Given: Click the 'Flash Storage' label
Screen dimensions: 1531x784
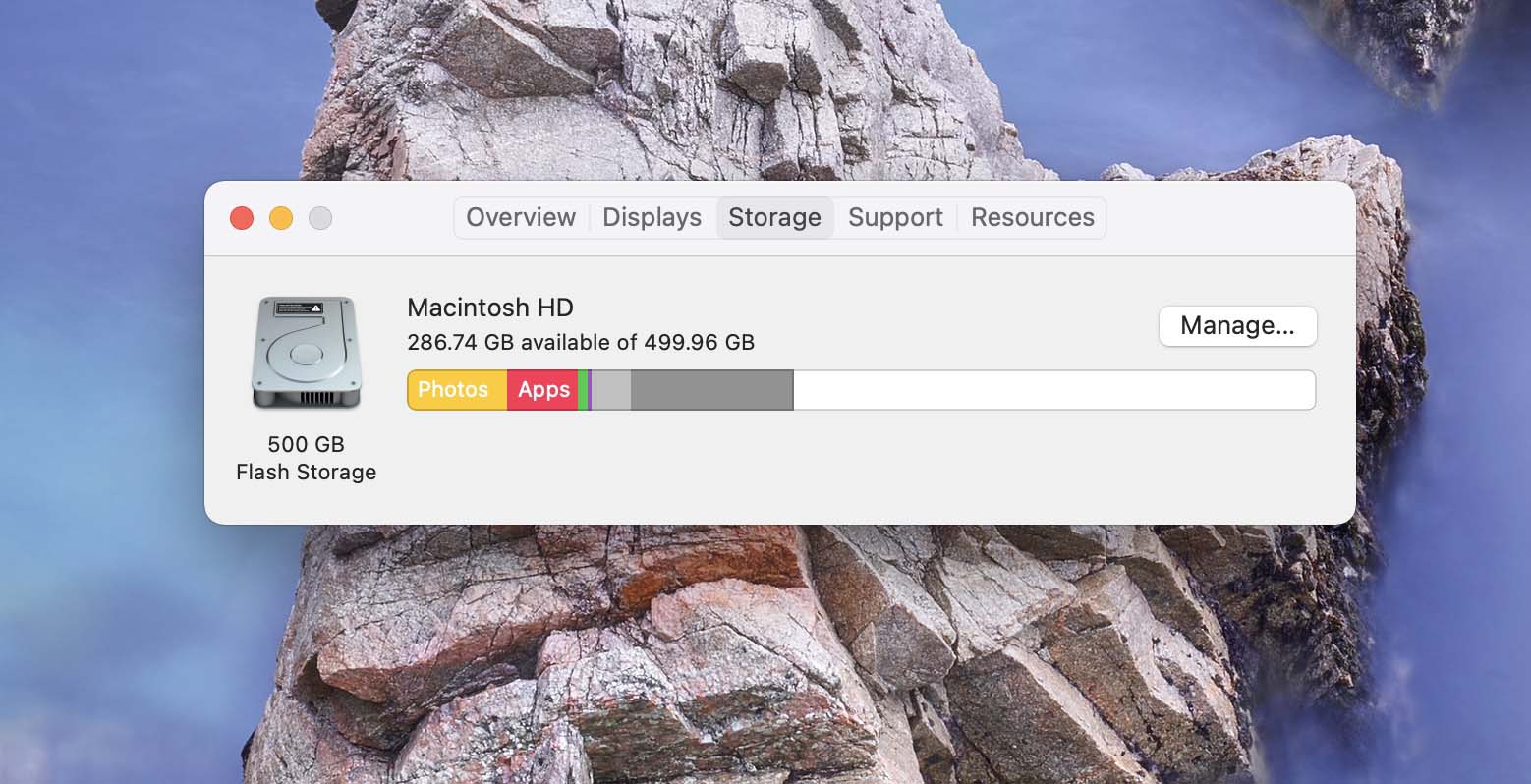Looking at the screenshot, I should (306, 472).
